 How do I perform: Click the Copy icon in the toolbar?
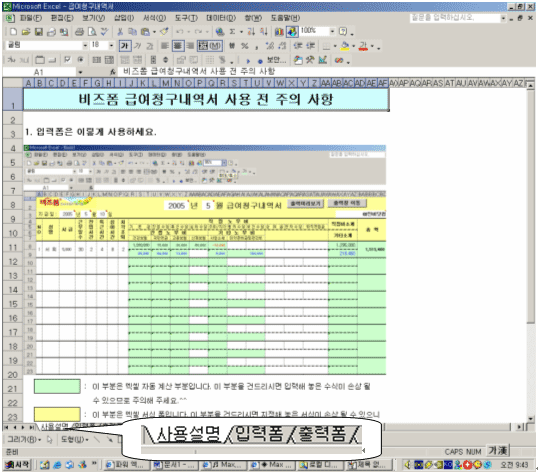(x=132, y=32)
